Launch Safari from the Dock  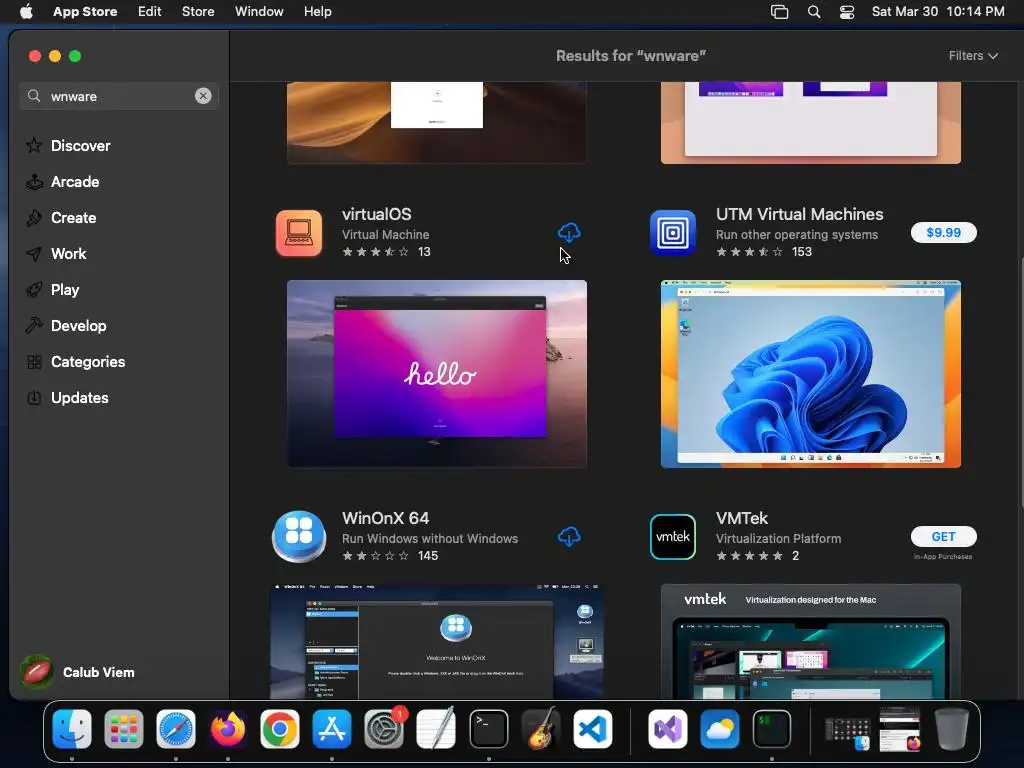176,729
